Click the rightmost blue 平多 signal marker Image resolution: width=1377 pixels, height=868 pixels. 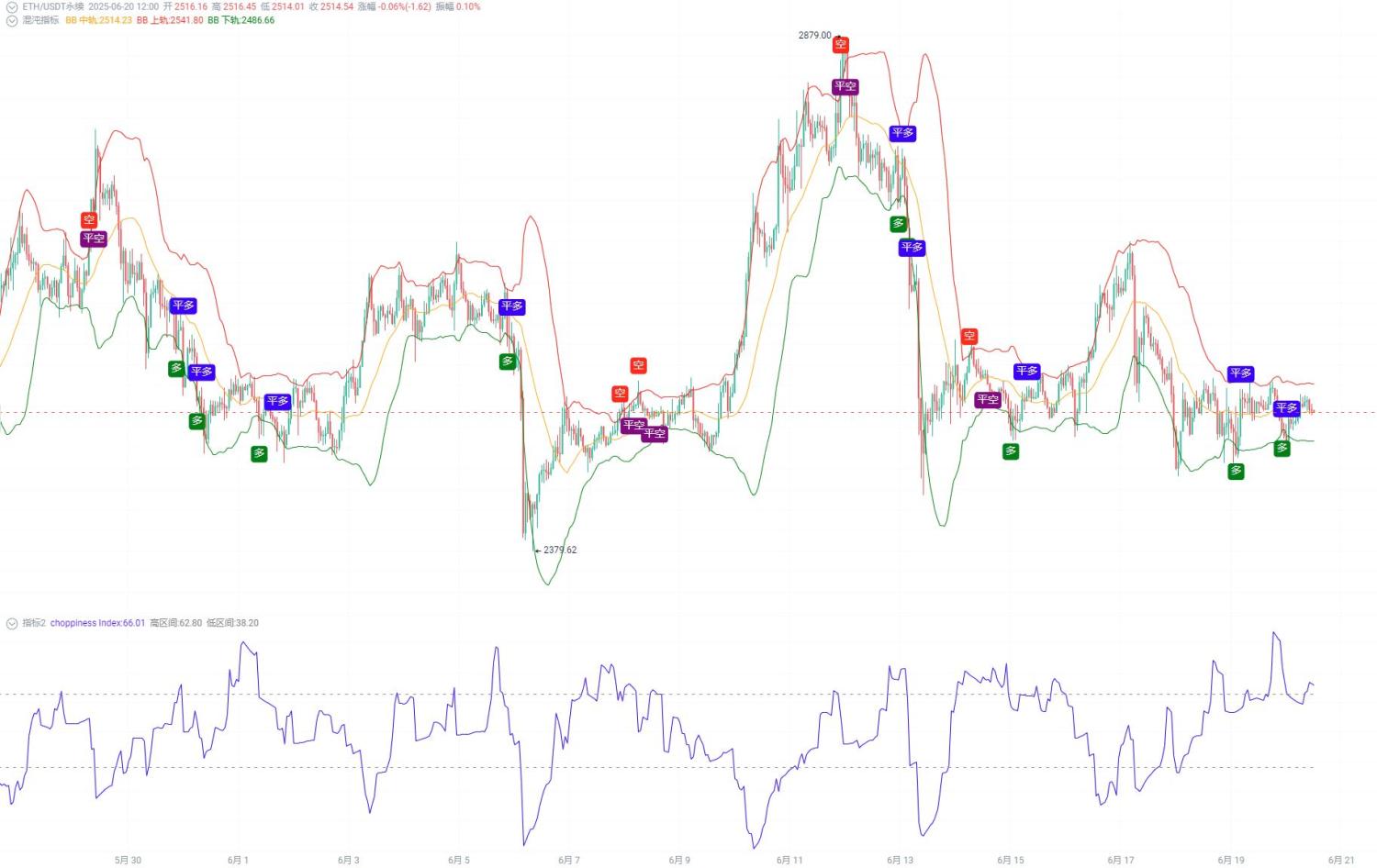click(x=1286, y=408)
